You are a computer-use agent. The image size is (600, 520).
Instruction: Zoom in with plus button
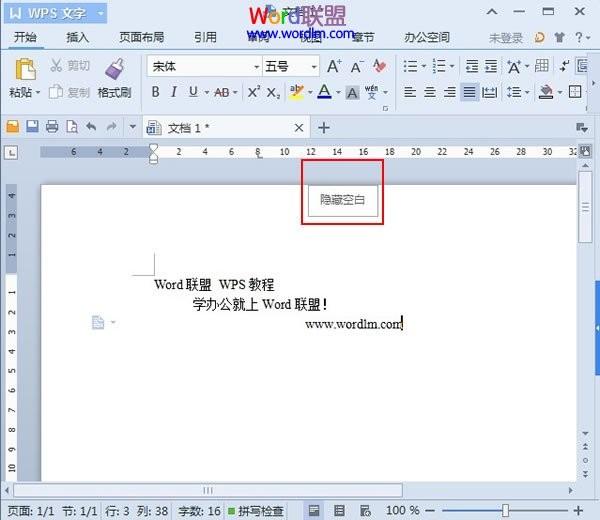[x=578, y=510]
